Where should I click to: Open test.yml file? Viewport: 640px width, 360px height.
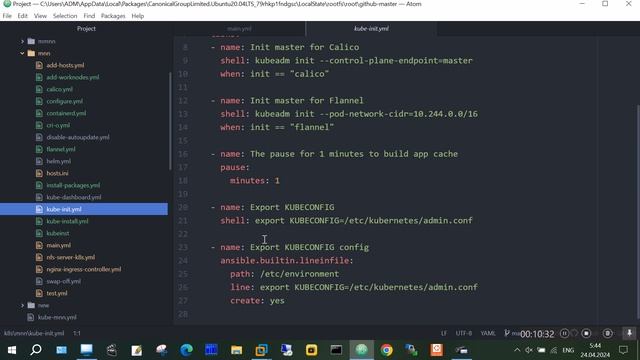tap(57, 293)
